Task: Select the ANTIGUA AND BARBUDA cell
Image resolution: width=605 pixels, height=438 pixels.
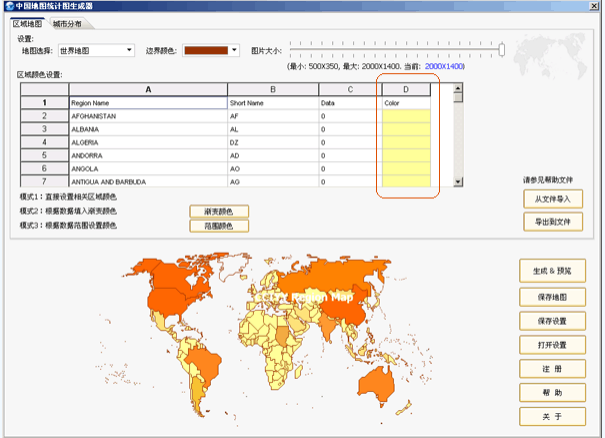Action: (x=148, y=181)
